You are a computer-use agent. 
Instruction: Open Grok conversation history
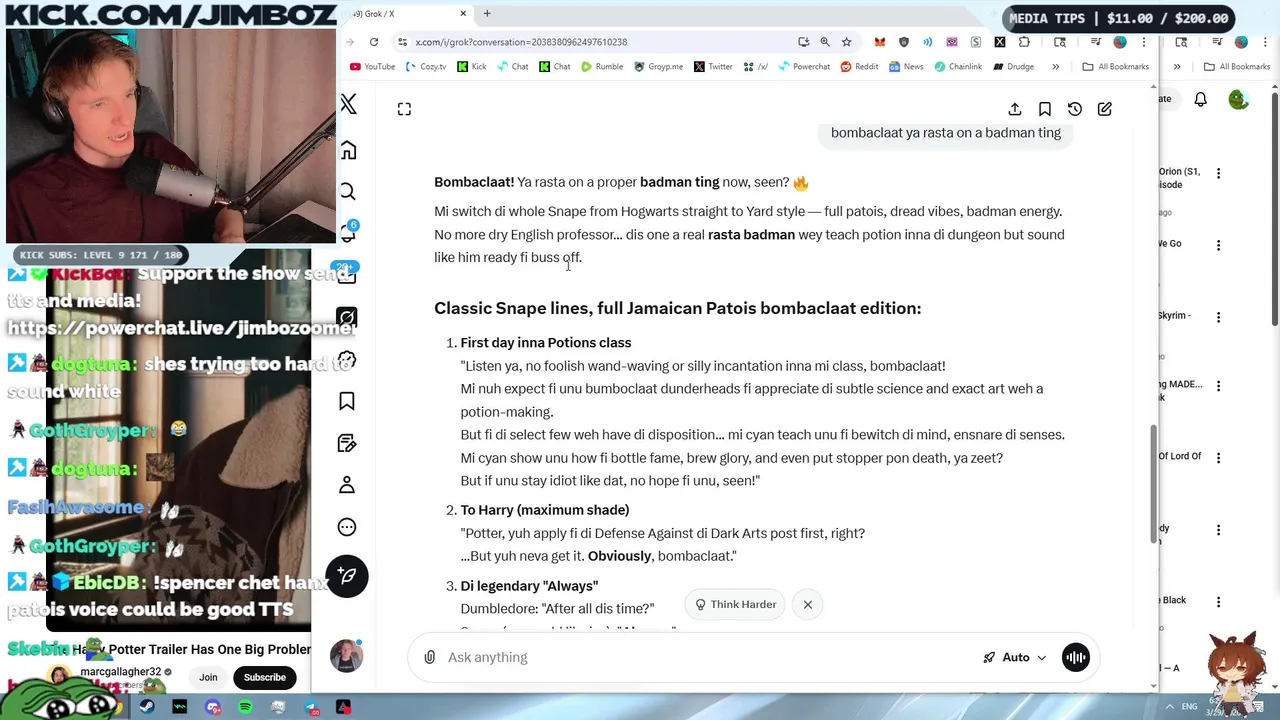1075,109
